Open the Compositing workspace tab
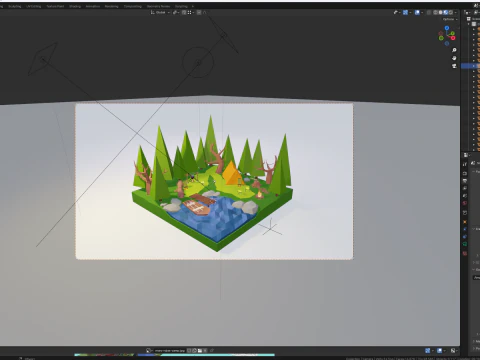 (x=133, y=6)
